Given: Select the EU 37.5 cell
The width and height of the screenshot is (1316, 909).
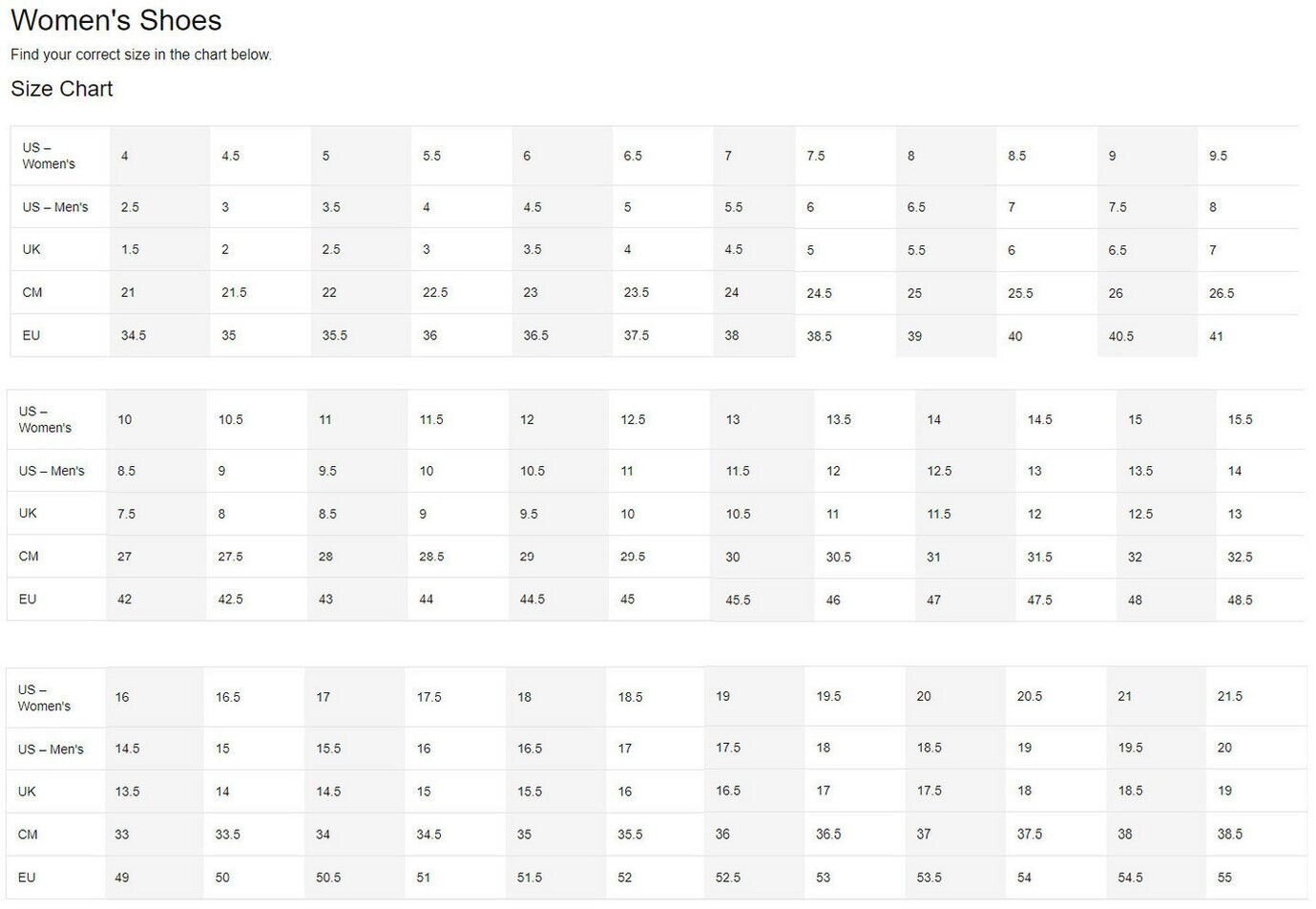Looking at the screenshot, I should pos(637,335).
